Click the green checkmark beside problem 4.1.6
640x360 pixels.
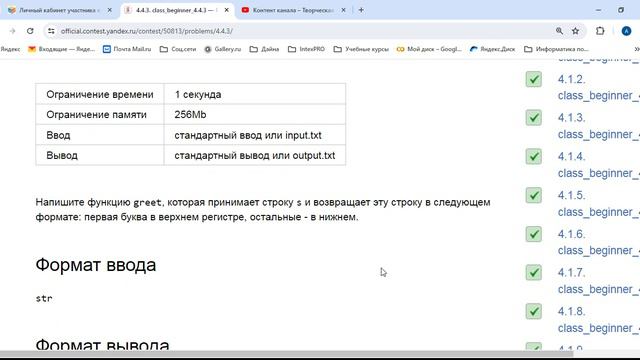click(533, 234)
